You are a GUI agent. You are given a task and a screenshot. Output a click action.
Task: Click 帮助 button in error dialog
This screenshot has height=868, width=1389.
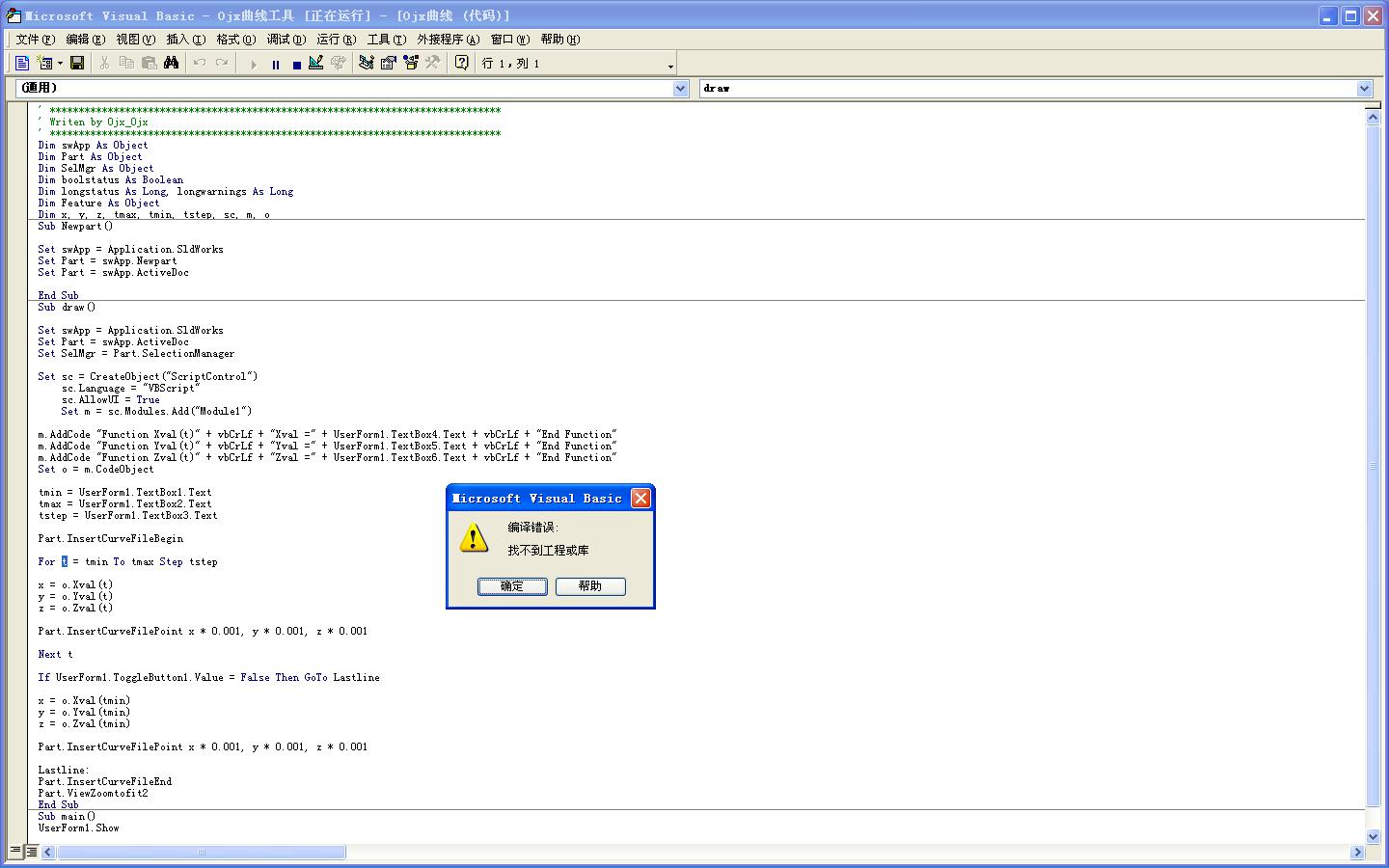[x=590, y=586]
